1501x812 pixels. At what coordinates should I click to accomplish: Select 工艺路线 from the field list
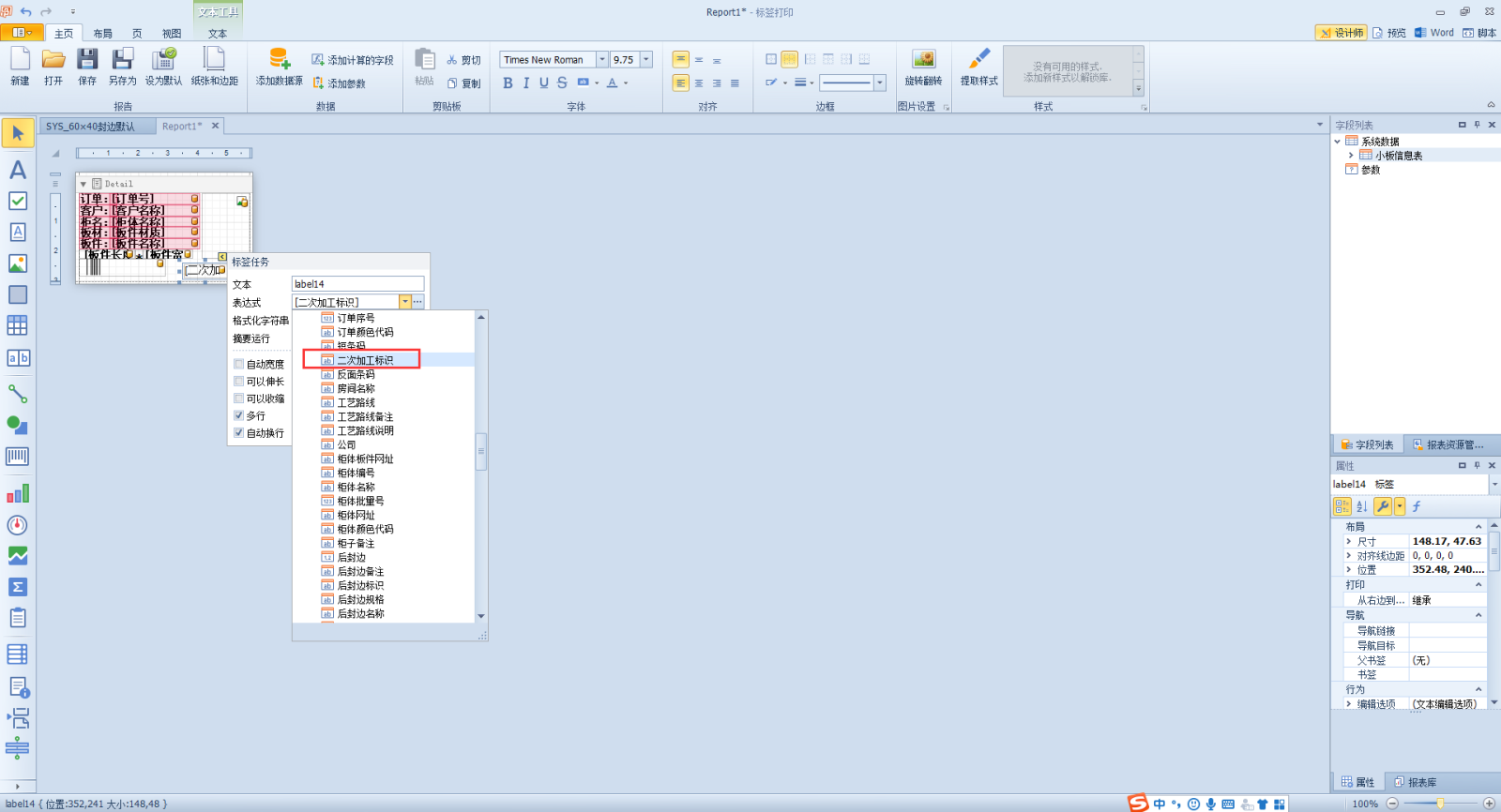(356, 402)
